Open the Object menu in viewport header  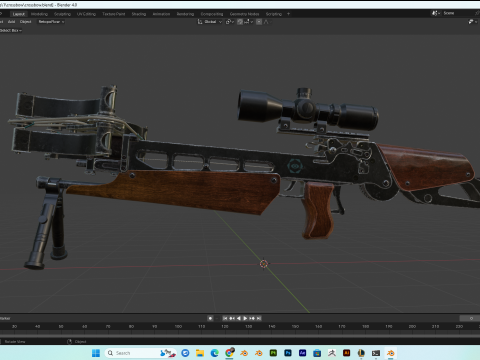click(x=25, y=22)
